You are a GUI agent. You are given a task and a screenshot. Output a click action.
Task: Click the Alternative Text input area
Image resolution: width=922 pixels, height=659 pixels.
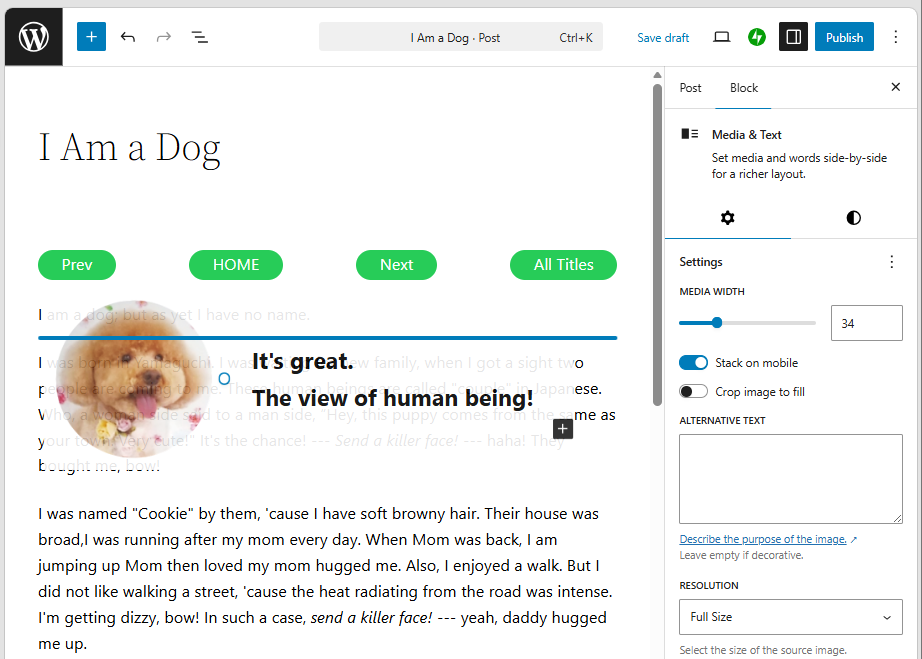point(790,478)
